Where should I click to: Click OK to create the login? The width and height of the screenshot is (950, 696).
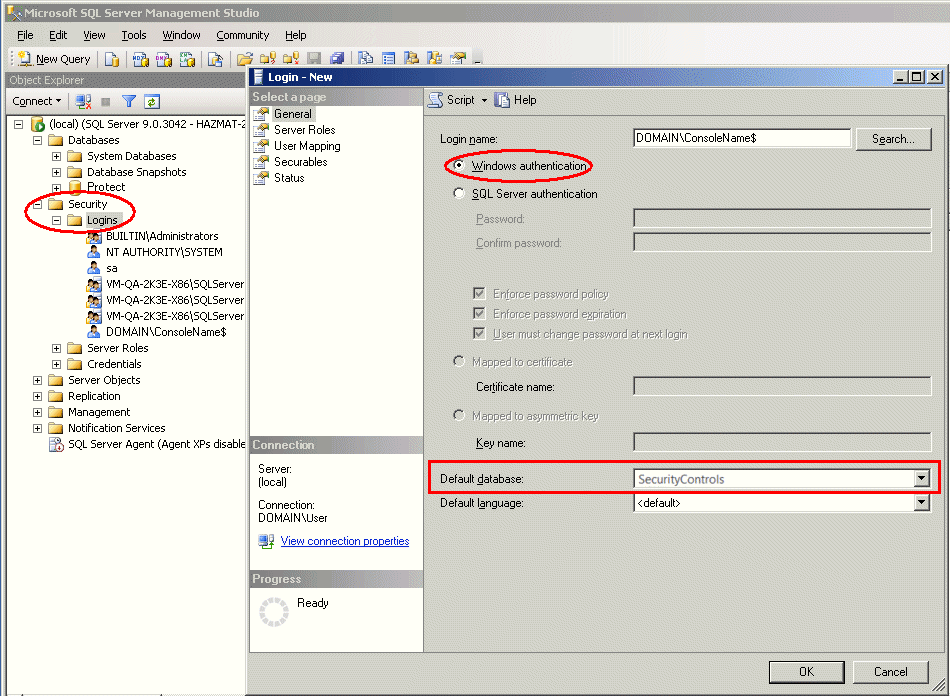[806, 672]
